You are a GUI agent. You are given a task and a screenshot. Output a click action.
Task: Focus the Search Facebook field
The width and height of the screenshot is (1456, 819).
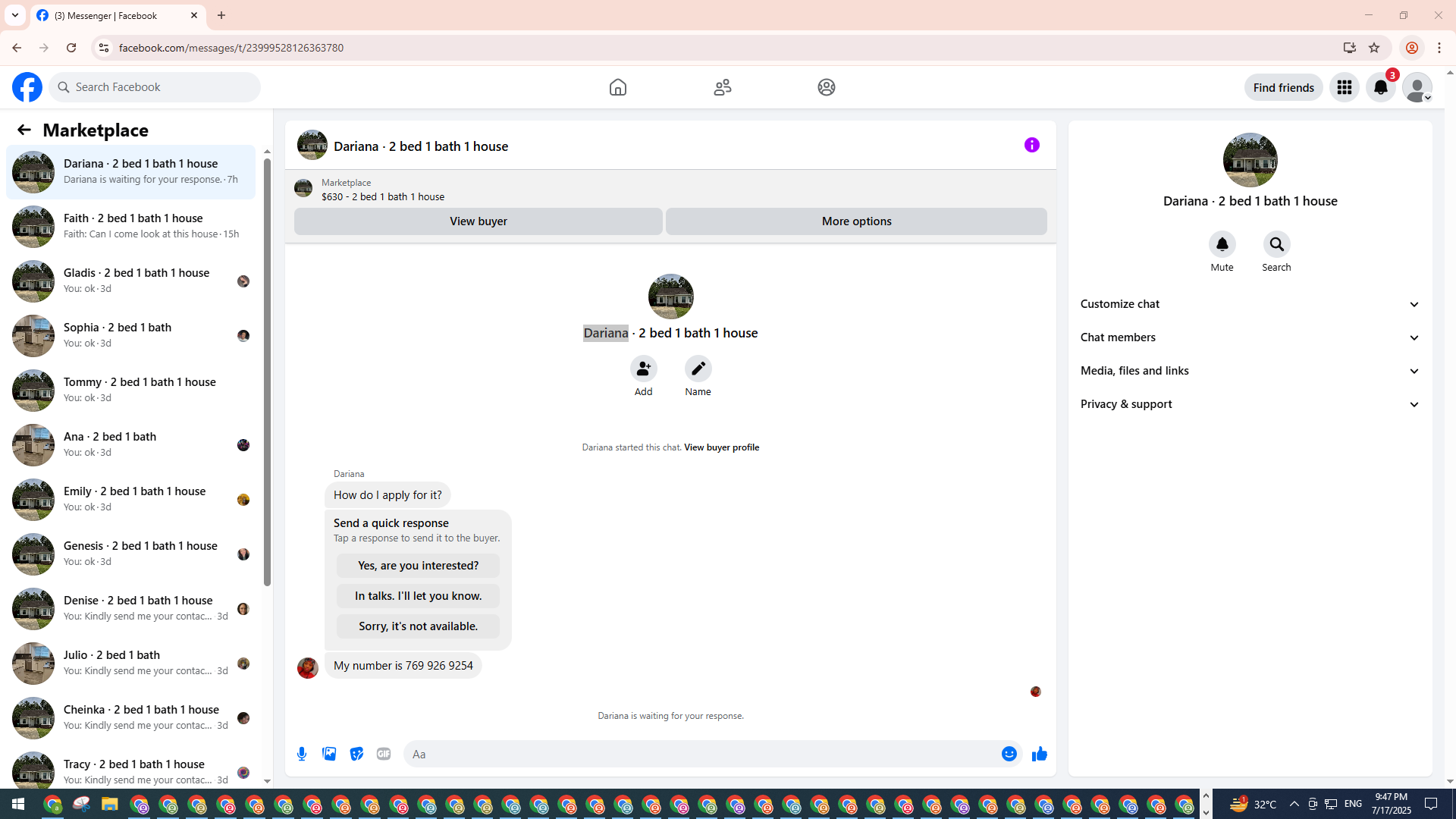[155, 87]
